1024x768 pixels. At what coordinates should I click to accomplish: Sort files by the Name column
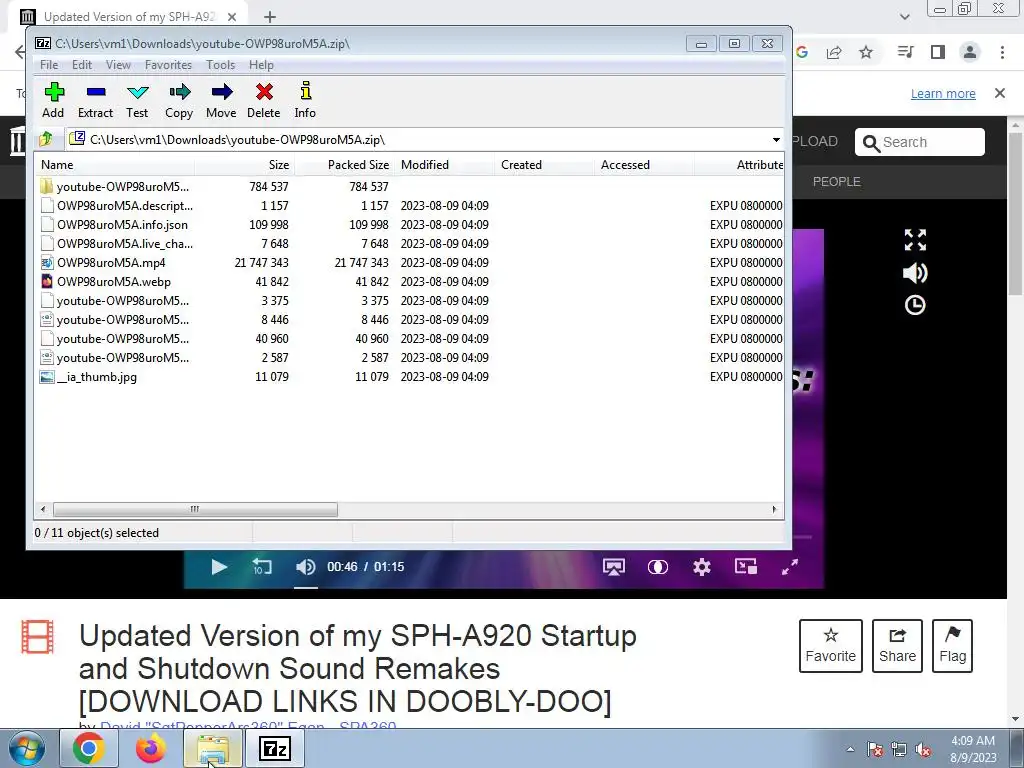pyautogui.click(x=114, y=165)
